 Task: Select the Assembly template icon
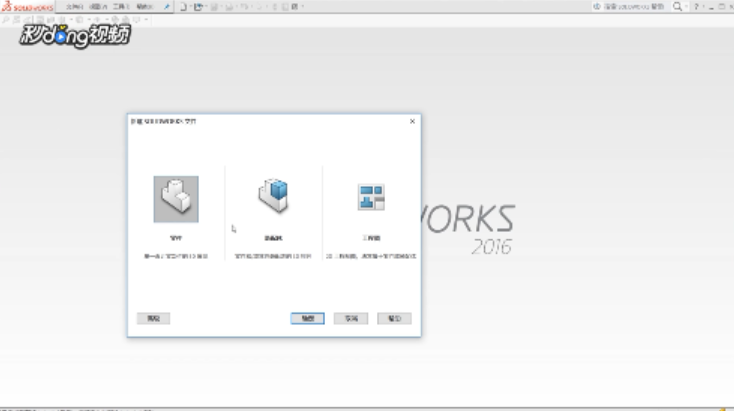pyautogui.click(x=273, y=196)
